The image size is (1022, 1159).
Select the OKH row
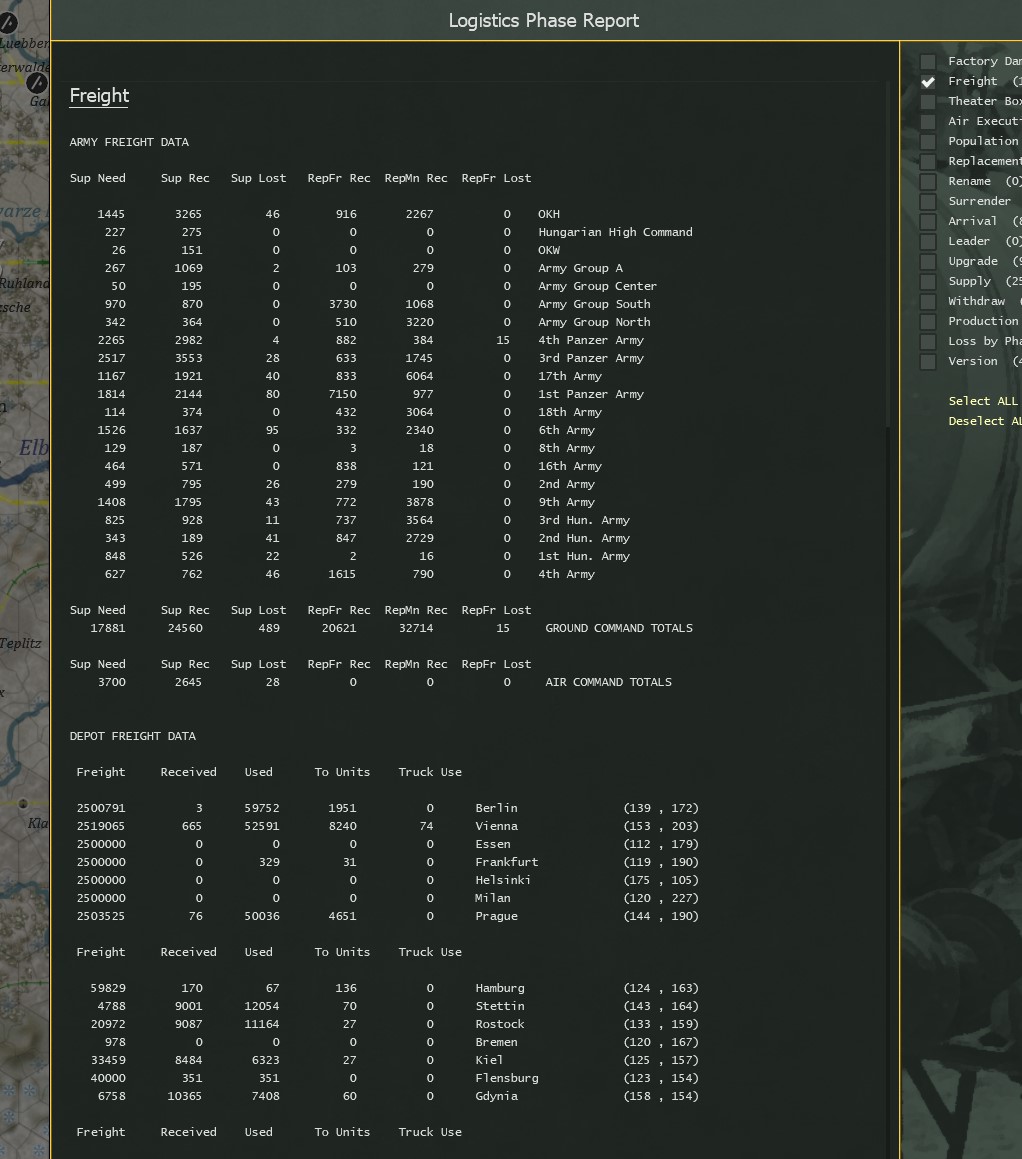click(329, 214)
